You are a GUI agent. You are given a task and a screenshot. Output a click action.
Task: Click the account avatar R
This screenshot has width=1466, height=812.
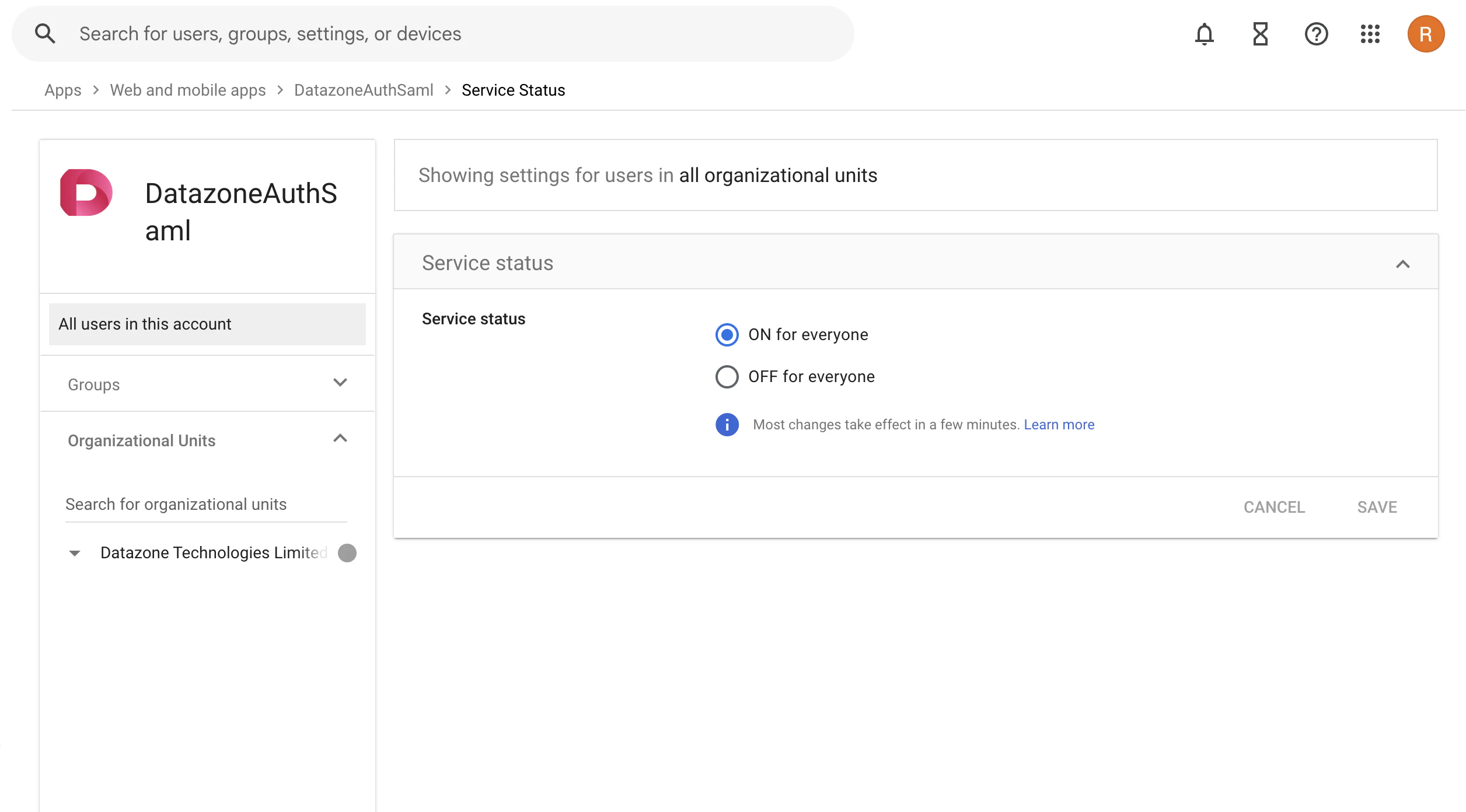(1426, 34)
